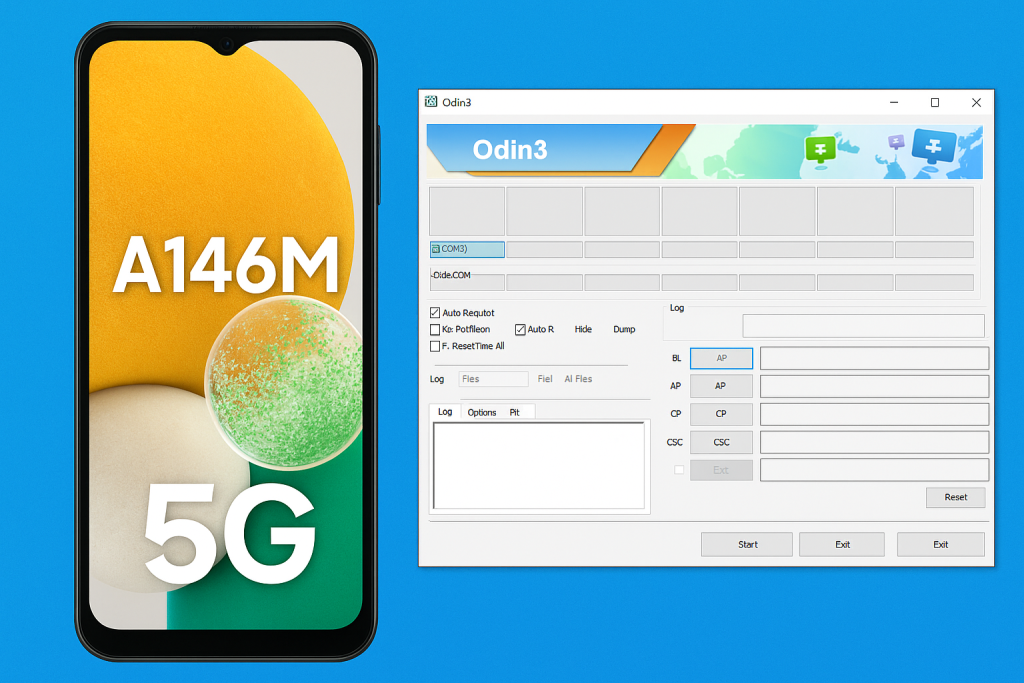Click Start to begin flashing
The height and width of the screenshot is (683, 1024).
click(746, 544)
